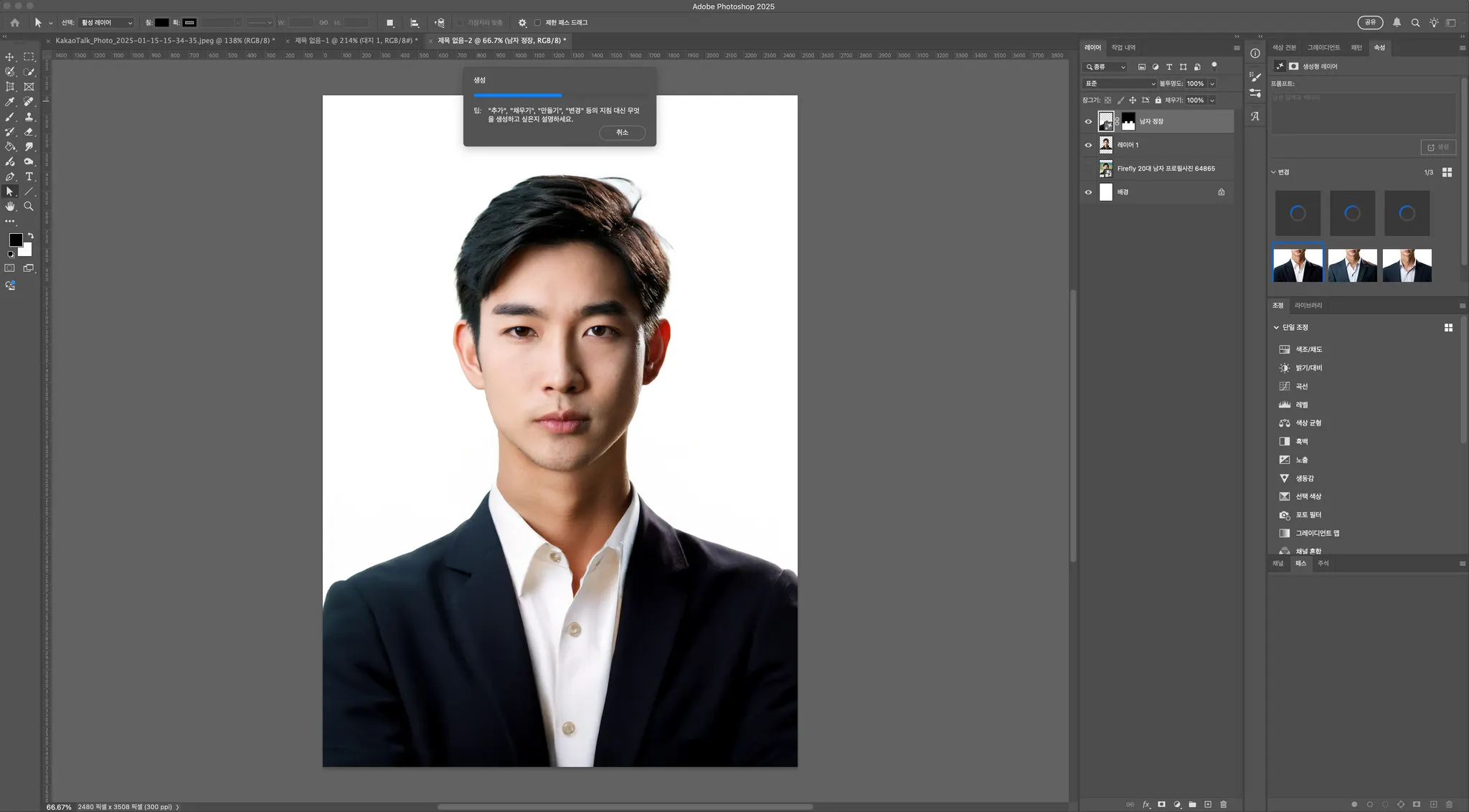Select the Move tool
This screenshot has height=812, width=1469.
coord(10,57)
